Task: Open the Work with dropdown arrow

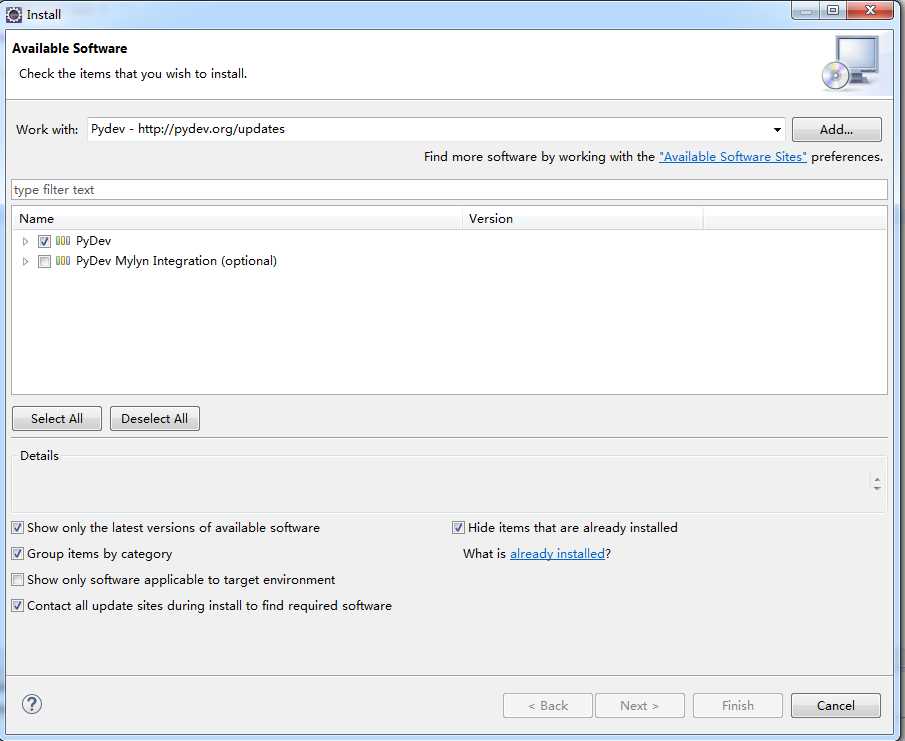Action: [777, 129]
